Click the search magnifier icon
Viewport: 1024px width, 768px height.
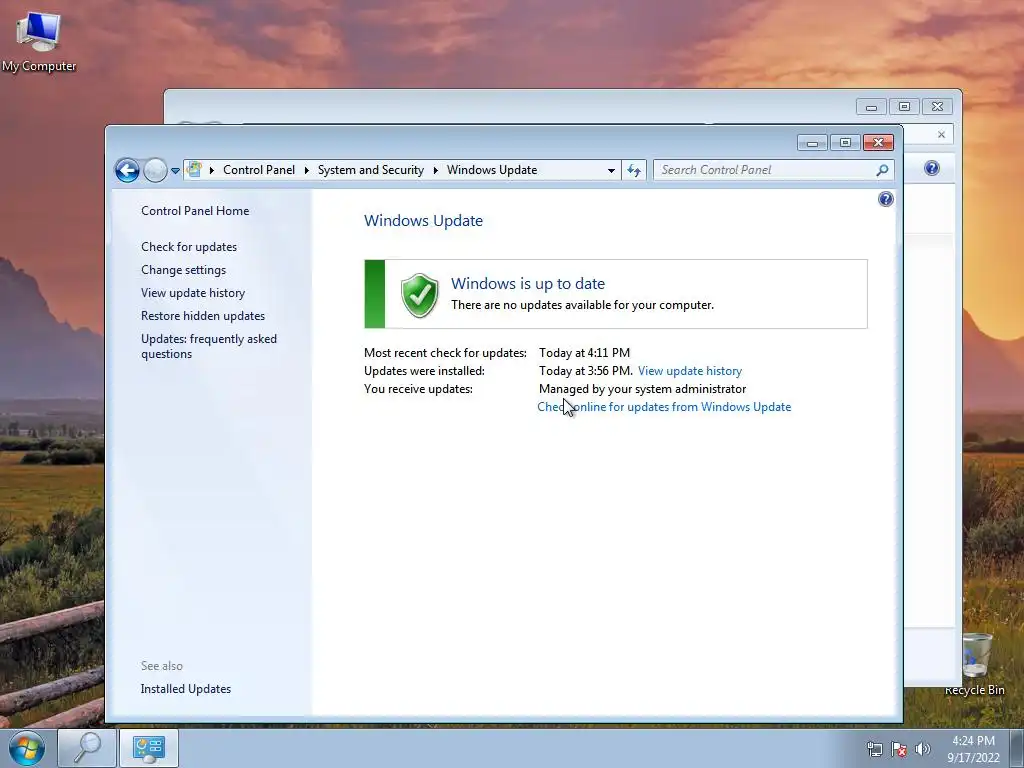(x=882, y=170)
